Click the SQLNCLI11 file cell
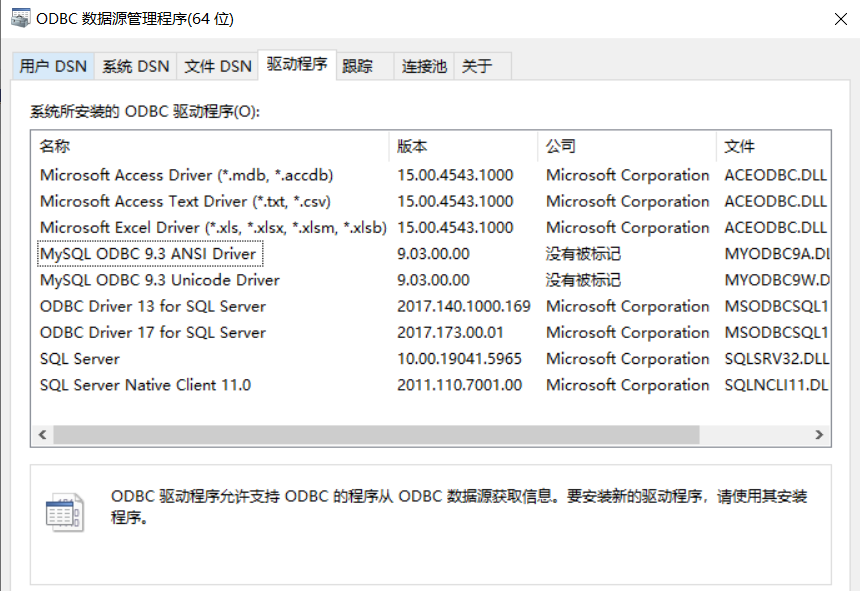The width and height of the screenshot is (860, 591). [x=777, y=385]
